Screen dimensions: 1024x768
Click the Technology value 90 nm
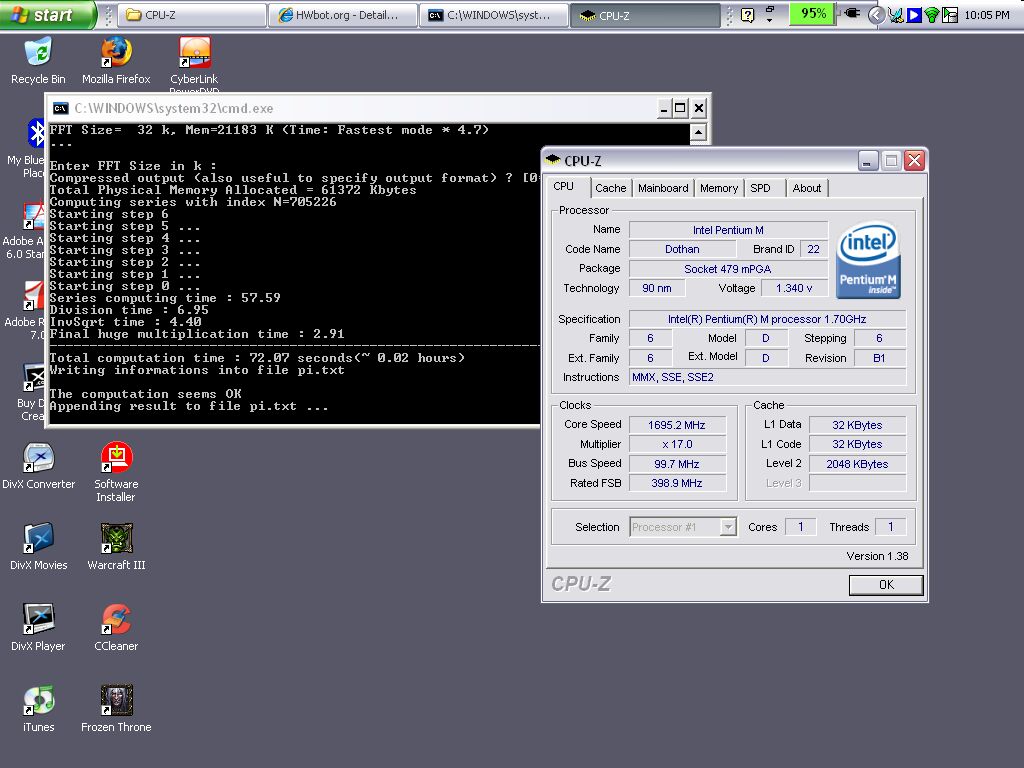click(657, 288)
